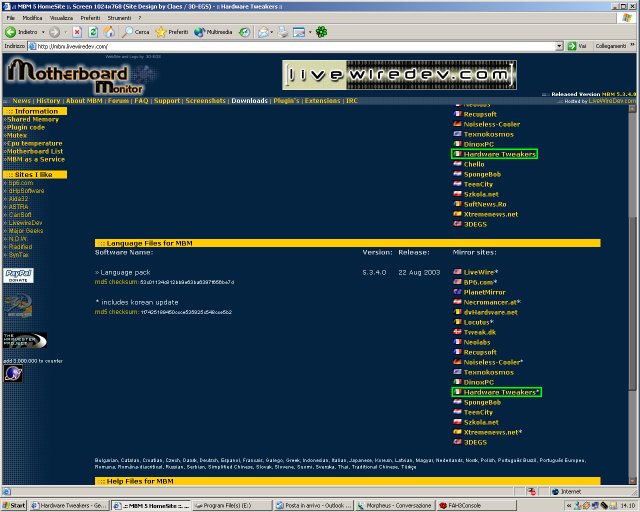Open the livewiredev.com banner
Viewport: 640px width, 512px height.
[399, 75]
